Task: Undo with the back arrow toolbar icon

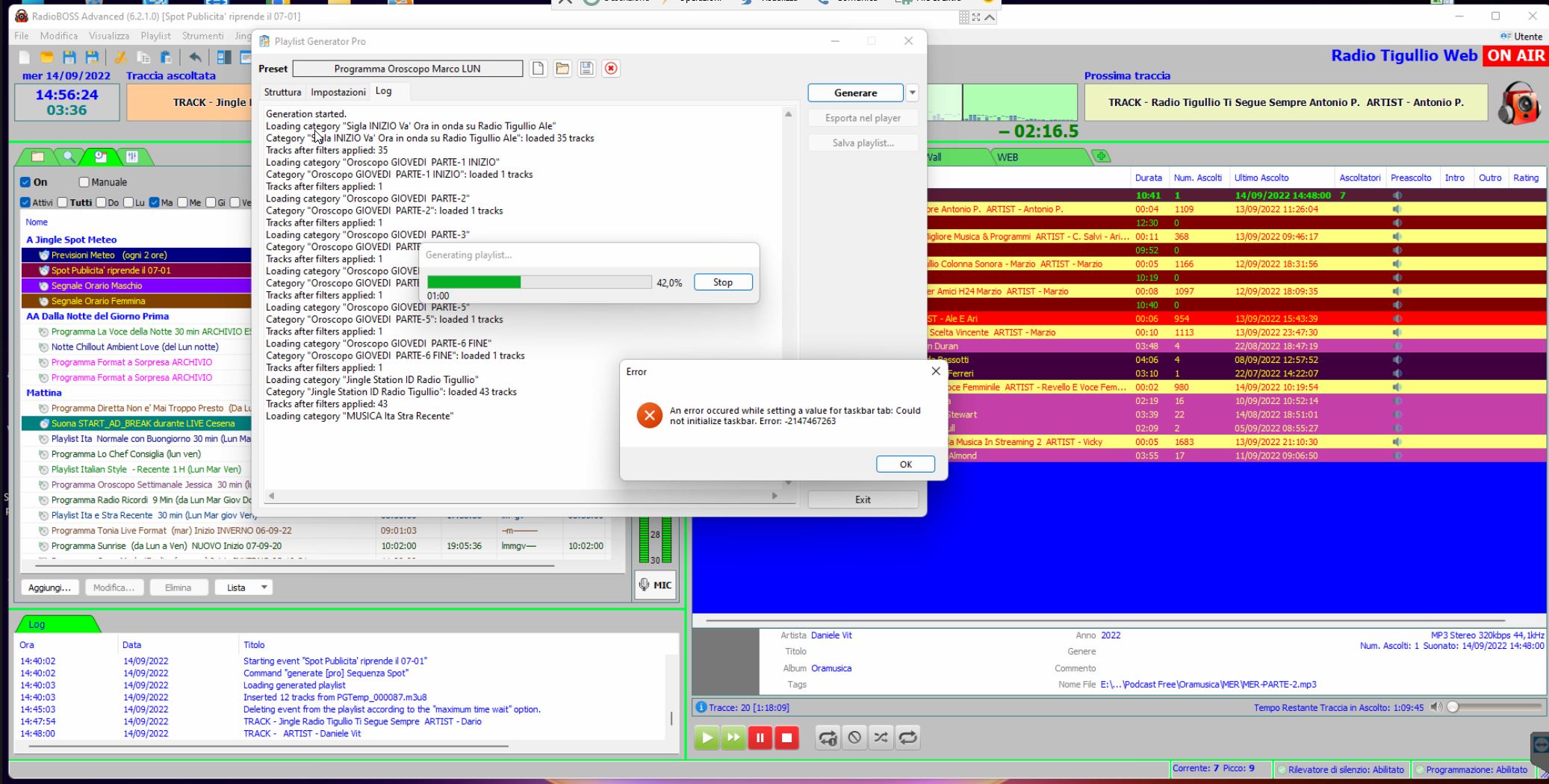Action: [195, 57]
